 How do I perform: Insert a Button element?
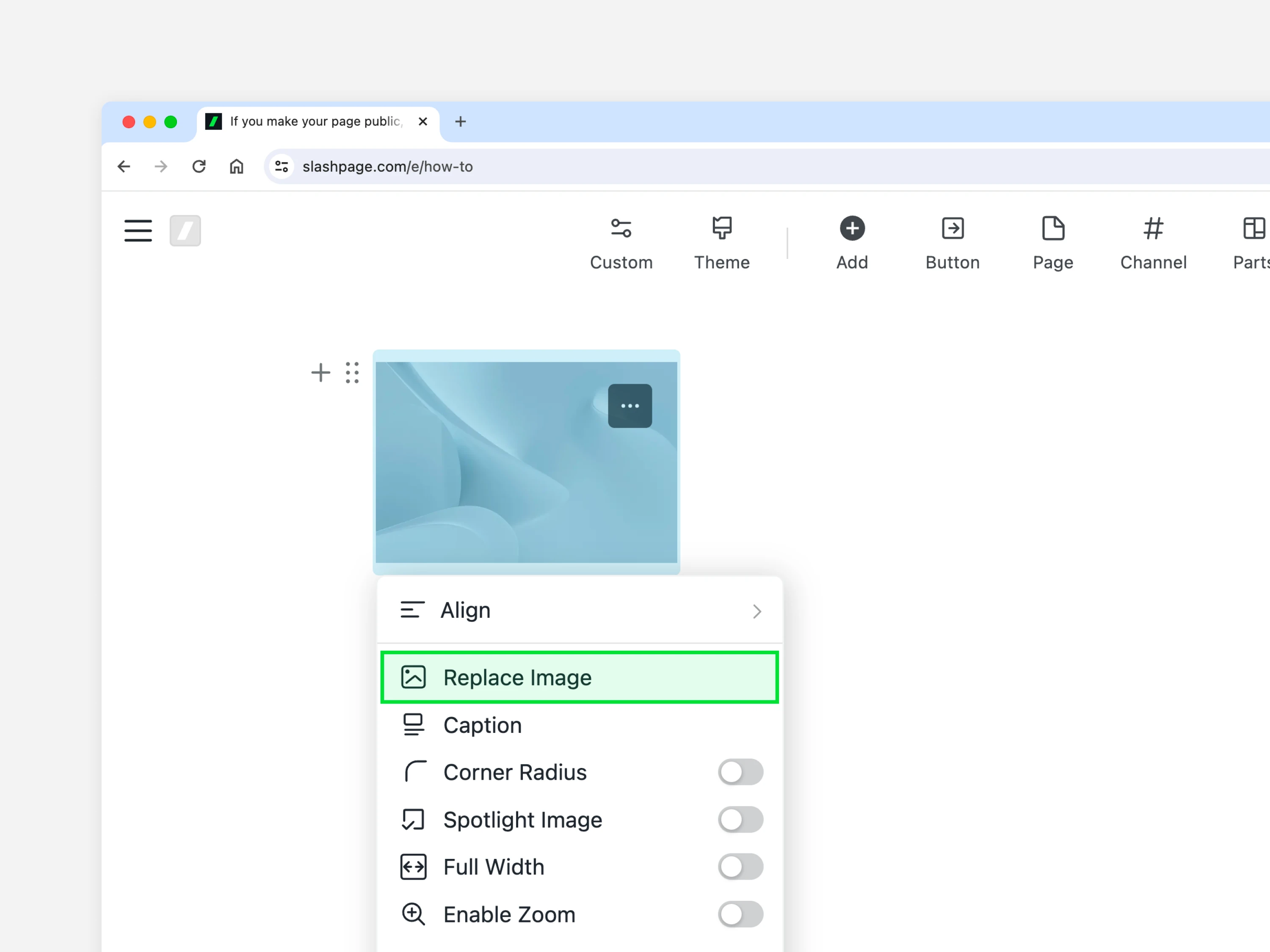(952, 243)
